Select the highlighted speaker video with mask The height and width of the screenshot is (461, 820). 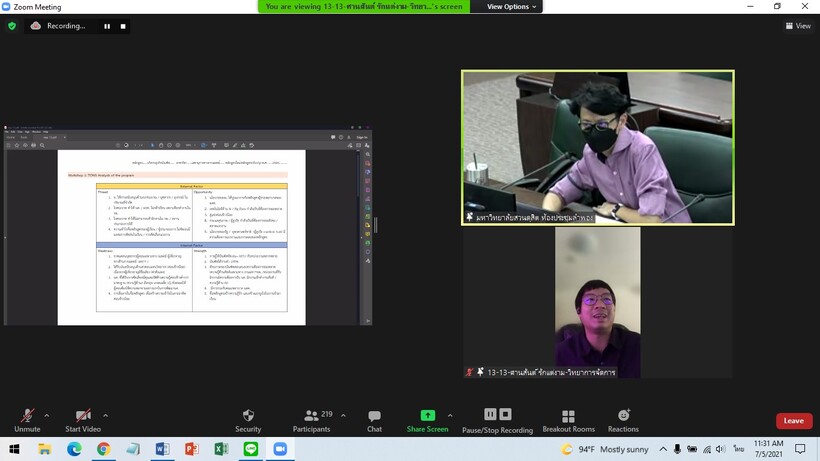[598, 148]
